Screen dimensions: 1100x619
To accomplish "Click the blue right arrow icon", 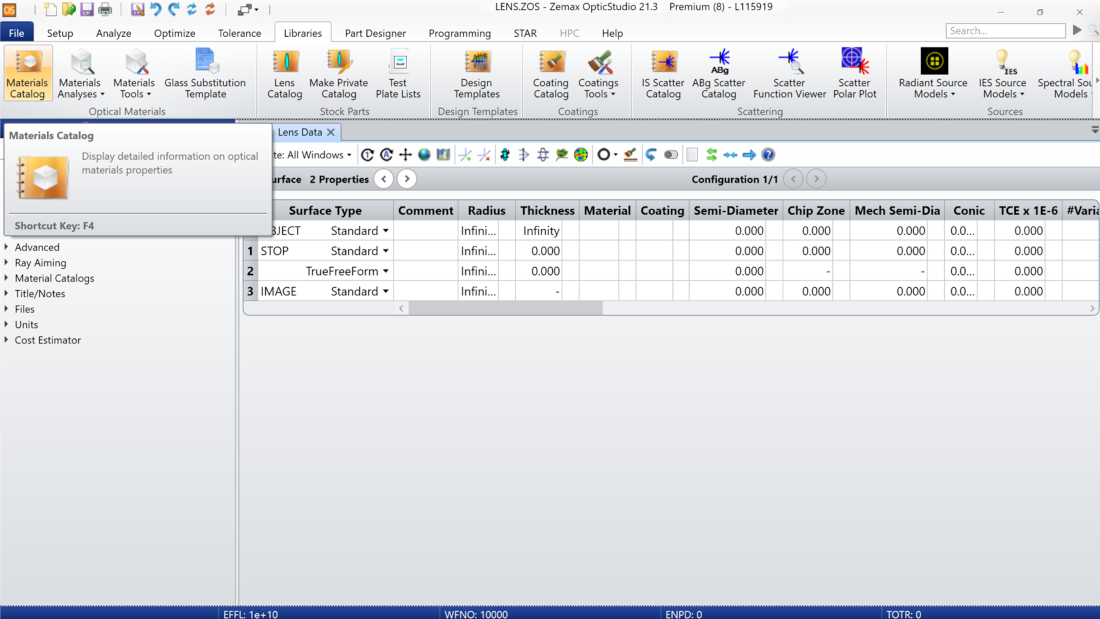I will (x=749, y=154).
